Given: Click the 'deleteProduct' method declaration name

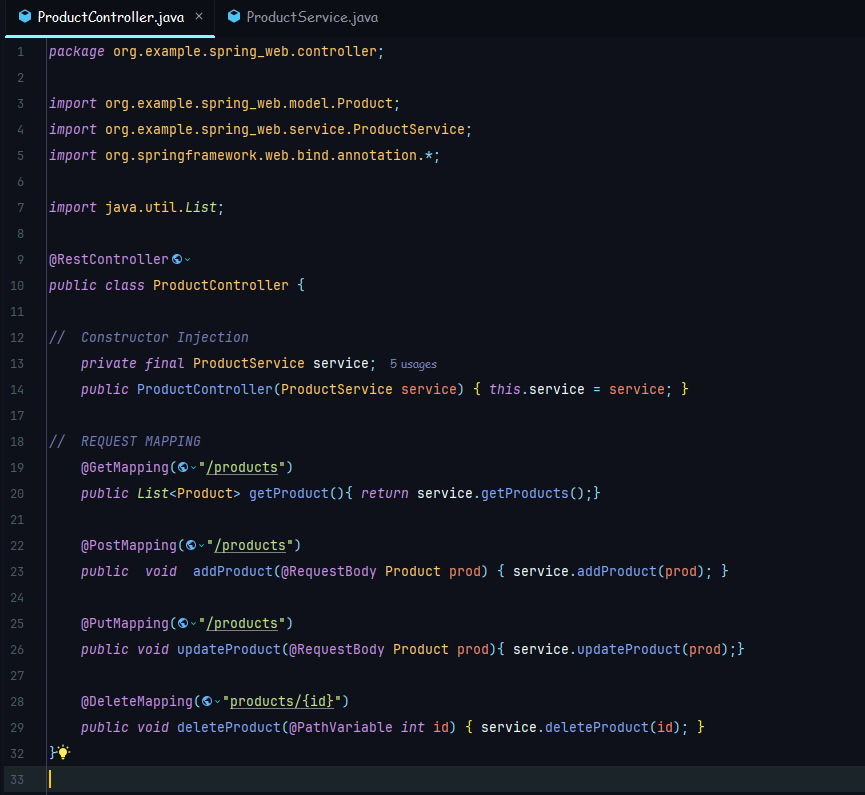Looking at the screenshot, I should point(229,727).
